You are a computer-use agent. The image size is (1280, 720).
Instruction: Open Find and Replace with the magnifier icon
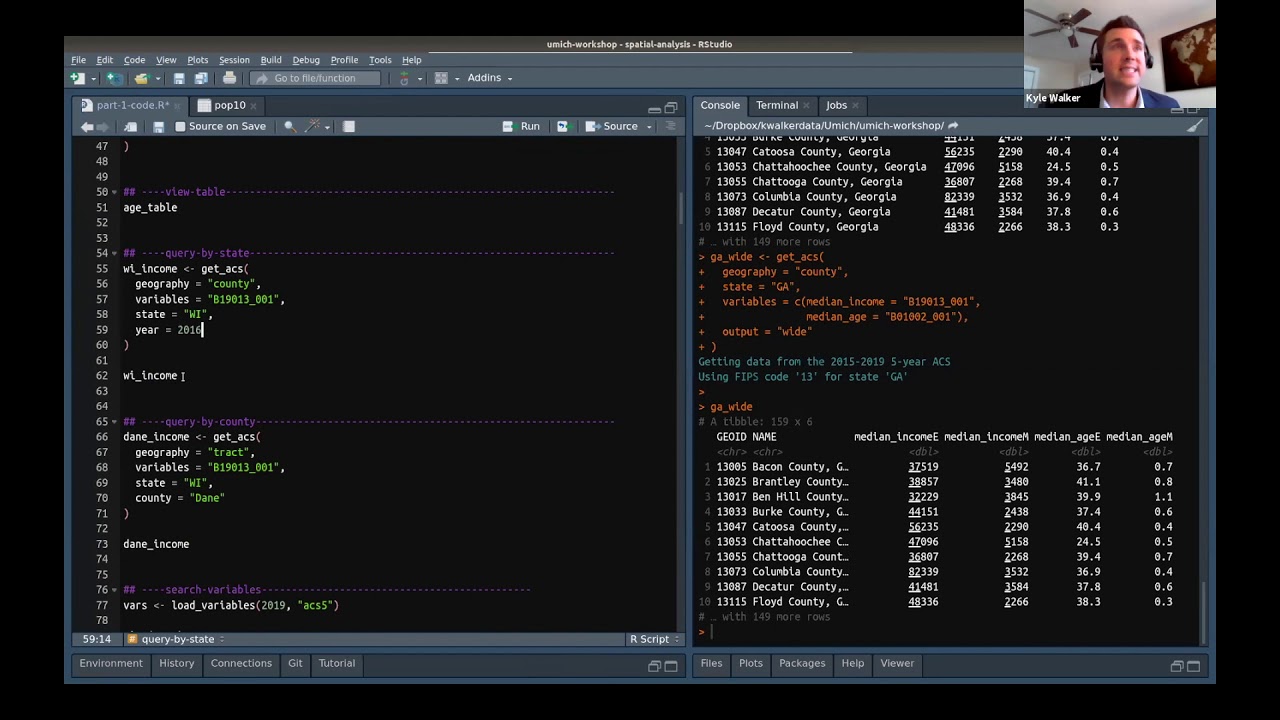pos(290,127)
